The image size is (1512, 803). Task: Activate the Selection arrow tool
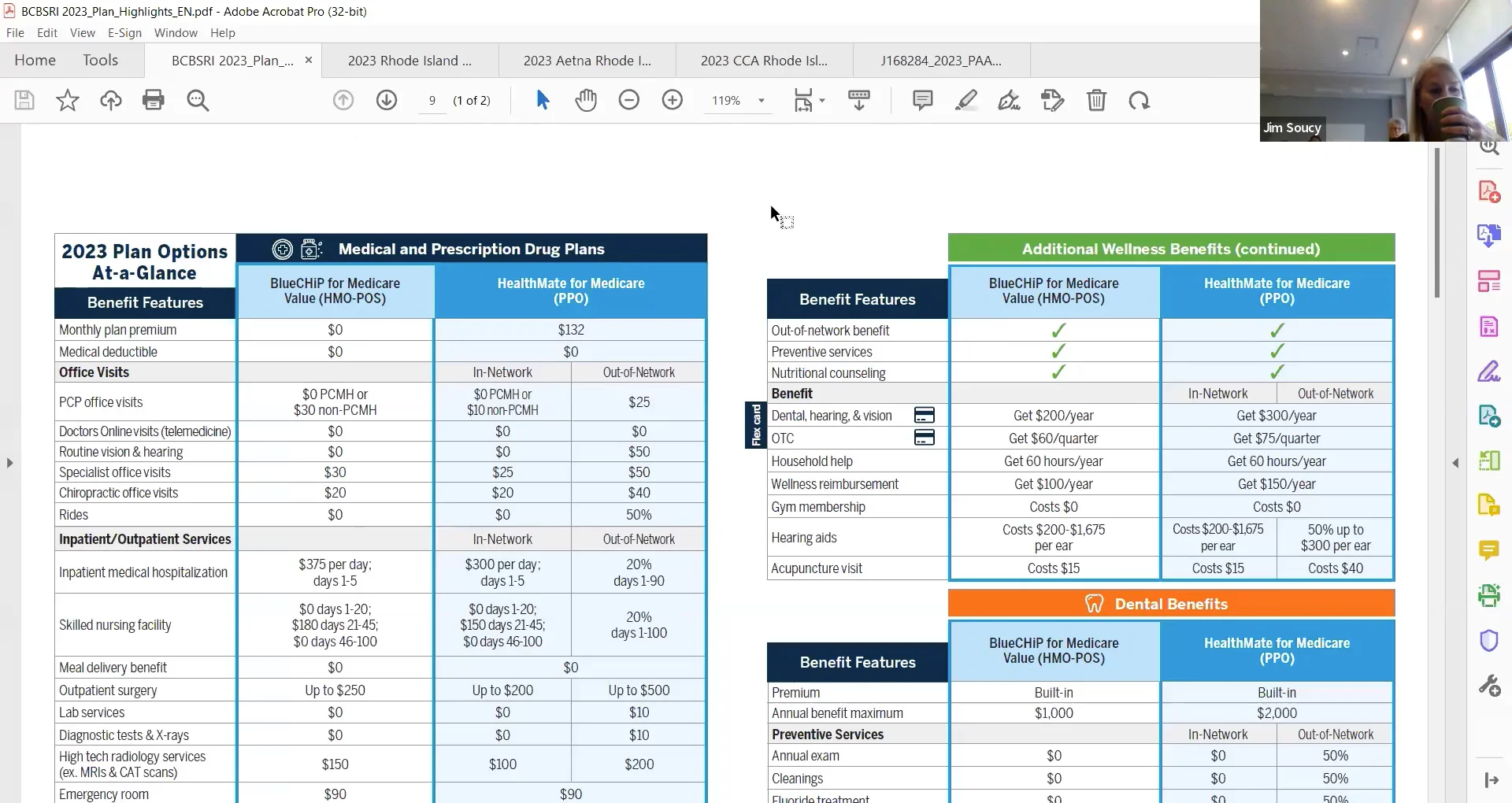541,100
